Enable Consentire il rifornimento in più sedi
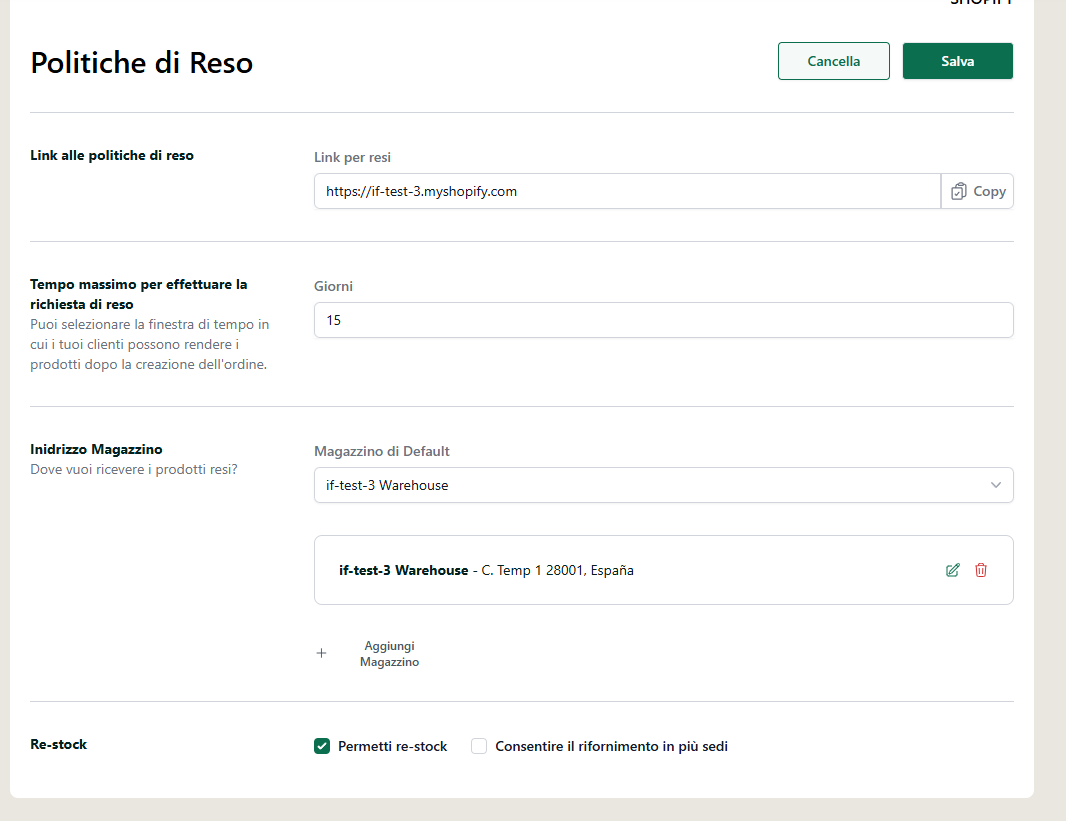This screenshot has height=821, width=1066. tap(479, 746)
